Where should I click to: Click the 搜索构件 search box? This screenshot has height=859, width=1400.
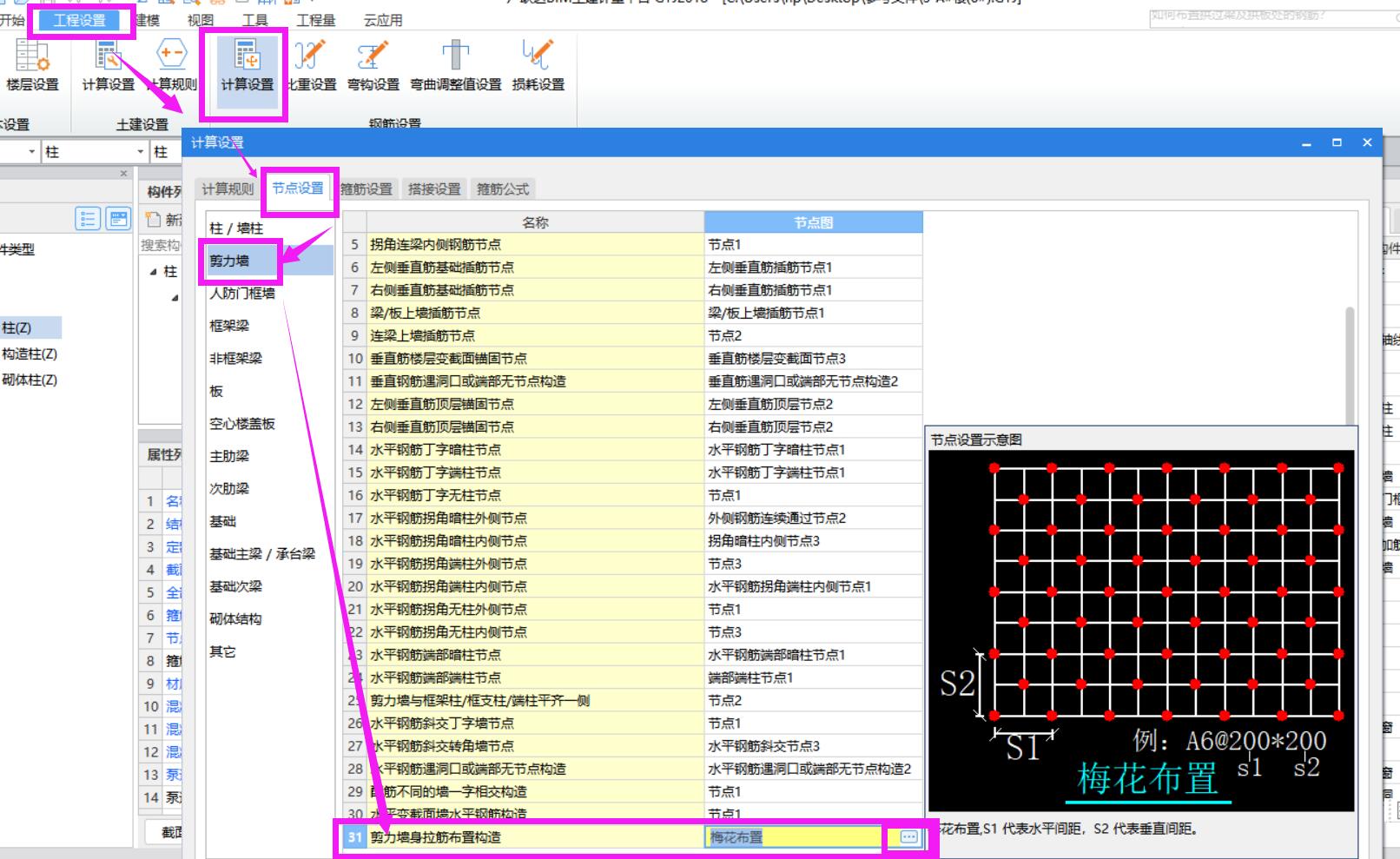click(161, 246)
